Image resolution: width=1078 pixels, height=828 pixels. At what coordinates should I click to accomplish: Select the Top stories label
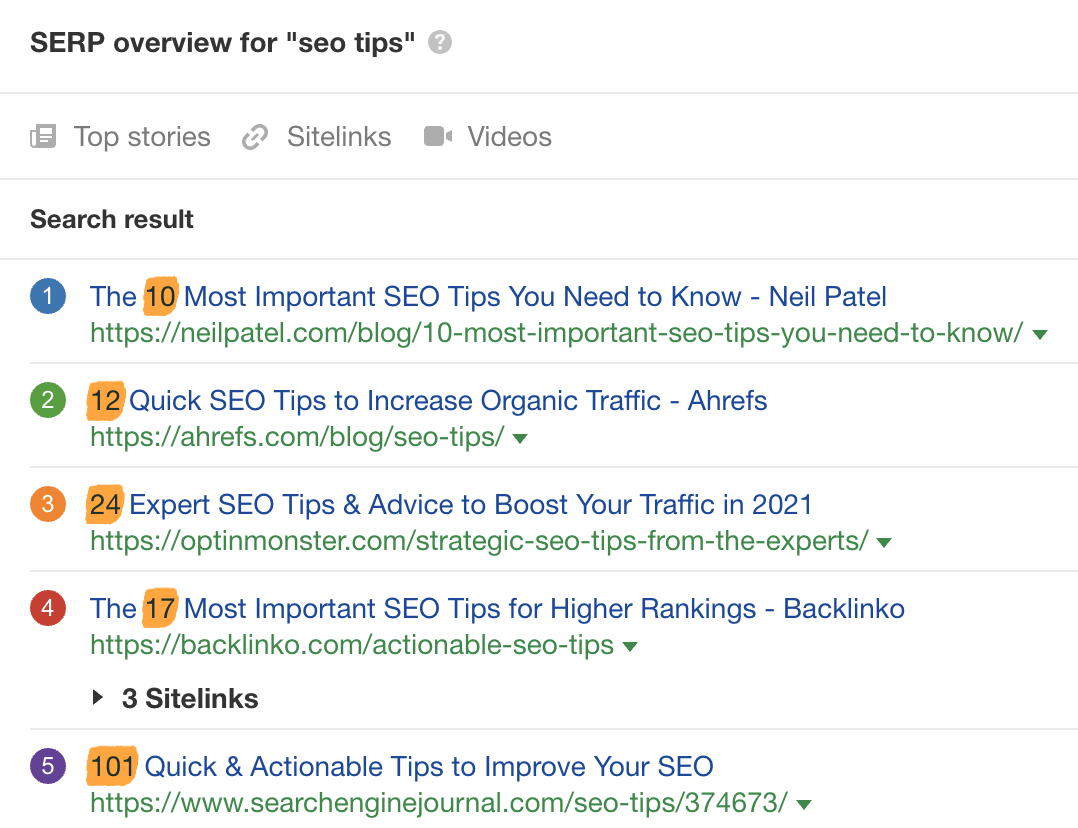(142, 136)
